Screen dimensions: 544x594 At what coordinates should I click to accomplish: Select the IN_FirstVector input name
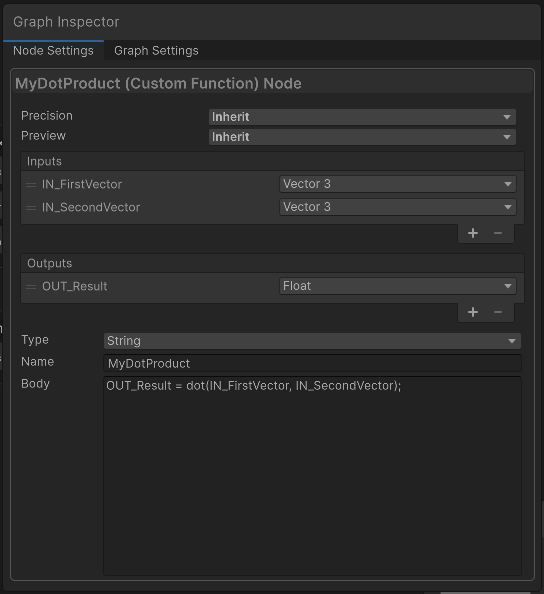82,184
